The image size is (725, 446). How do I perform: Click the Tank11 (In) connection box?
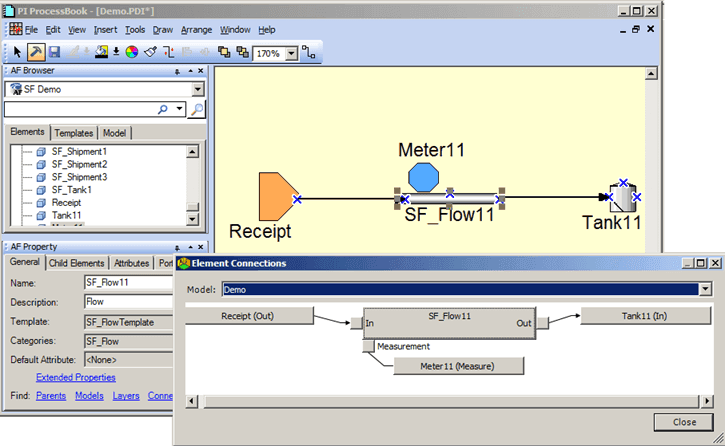(645, 316)
